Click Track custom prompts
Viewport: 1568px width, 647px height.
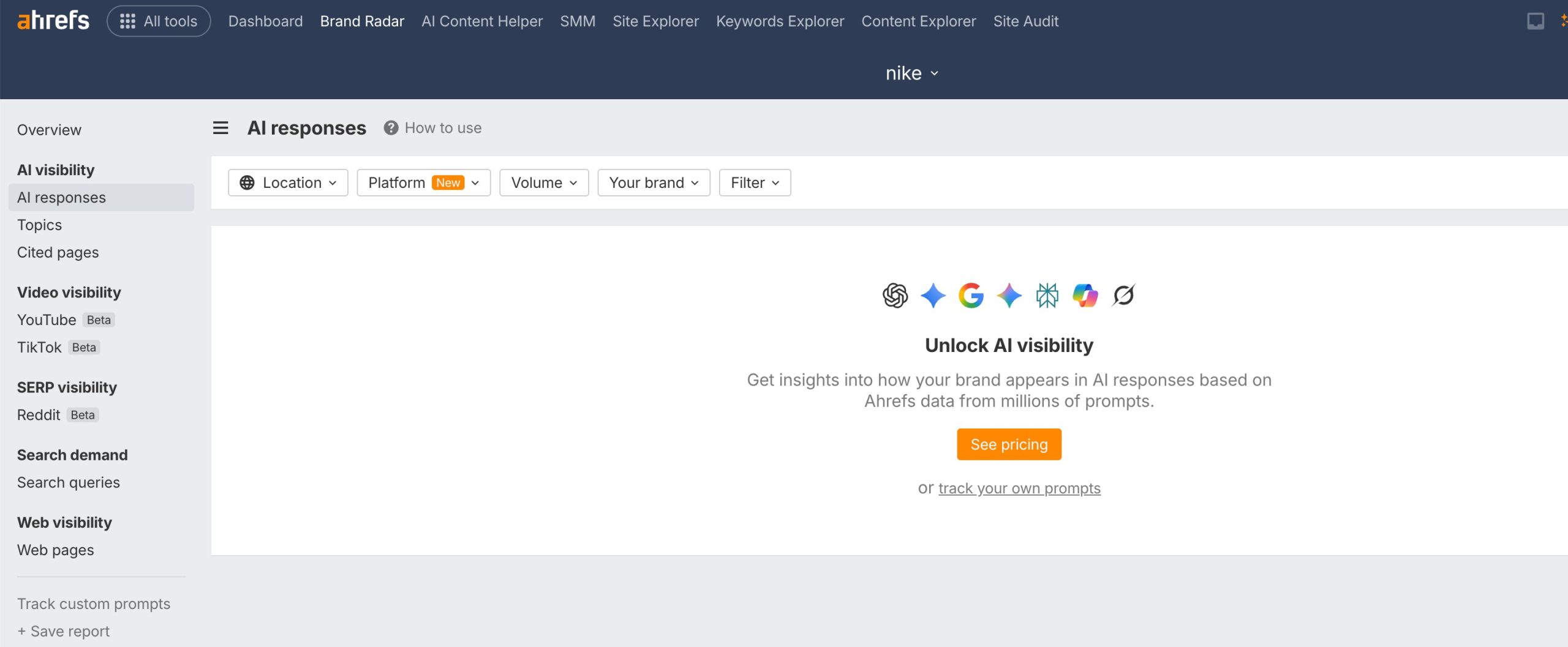94,604
